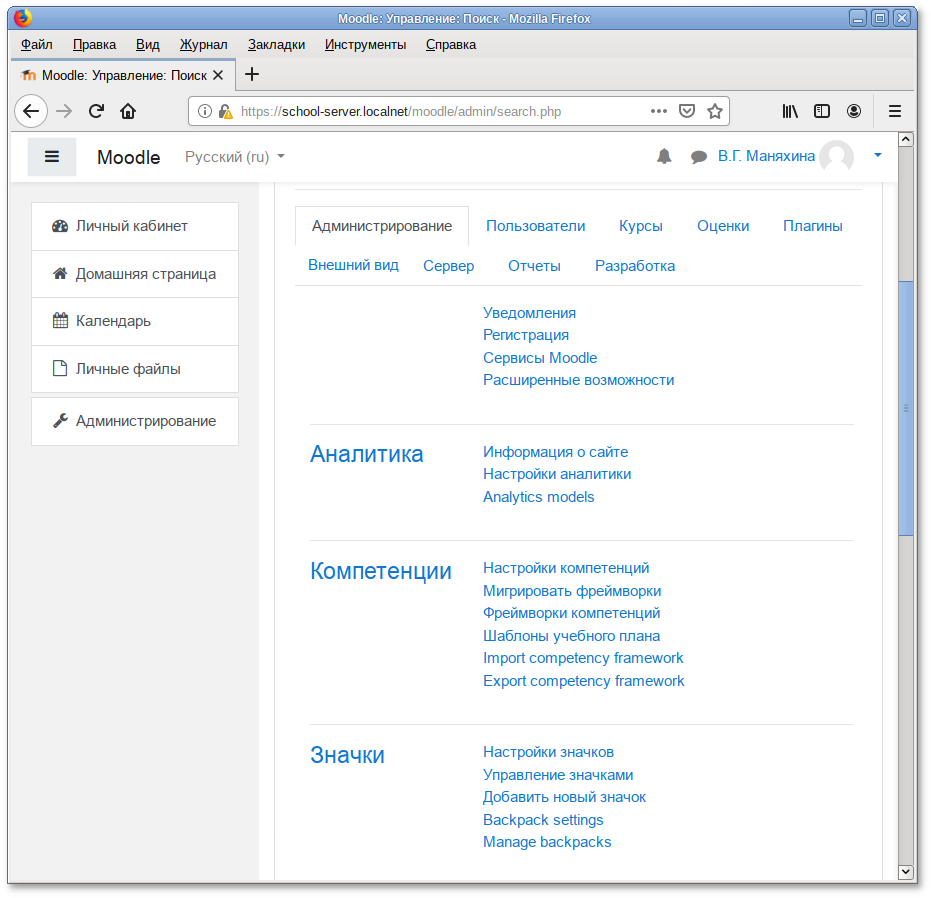Go to browser Home via the house icon
931x898 pixels.
pyautogui.click(x=128, y=111)
